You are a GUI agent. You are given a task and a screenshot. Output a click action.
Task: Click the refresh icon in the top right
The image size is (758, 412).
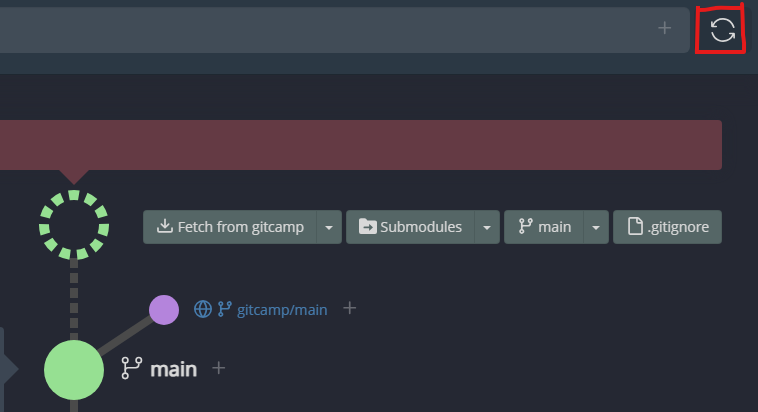pos(722,29)
